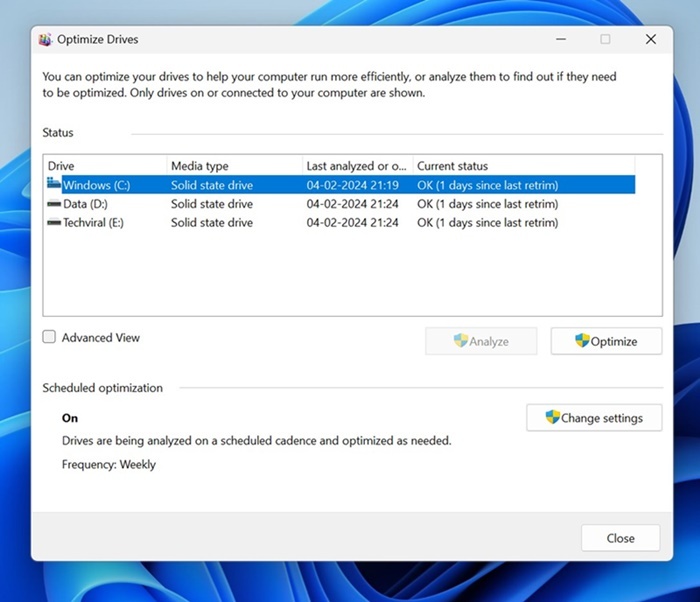
Task: Minimize the Optimize Drives window
Action: [x=561, y=39]
